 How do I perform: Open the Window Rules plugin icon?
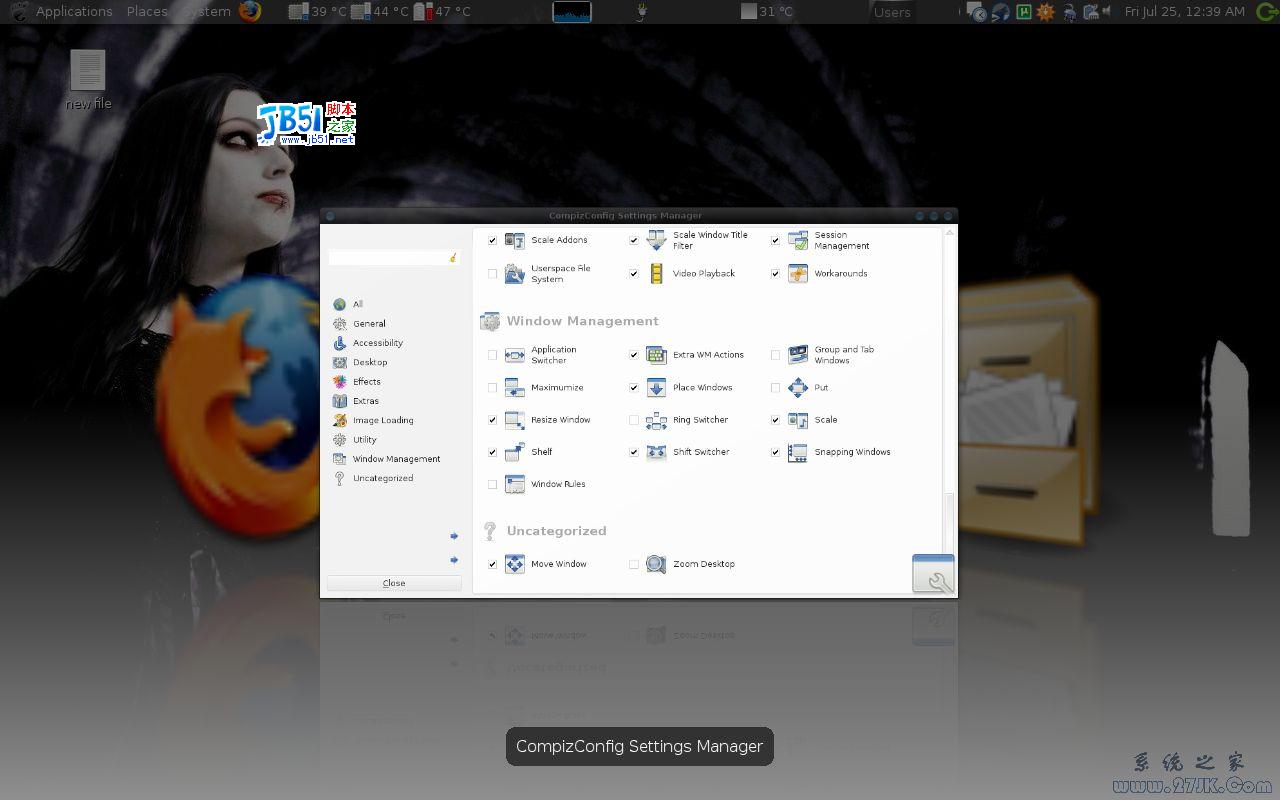point(515,484)
